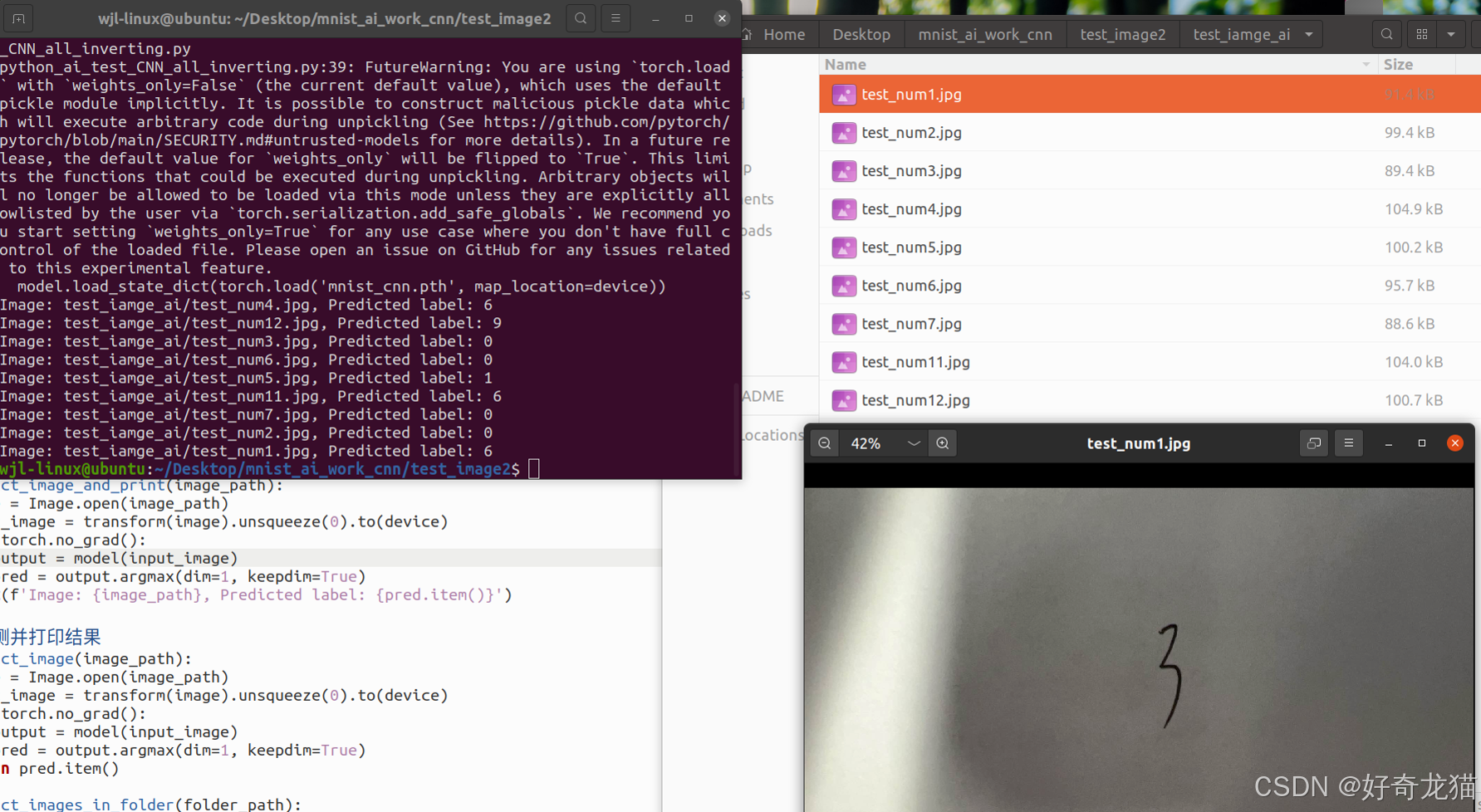Open view options dropdown in file manager

(x=1451, y=35)
